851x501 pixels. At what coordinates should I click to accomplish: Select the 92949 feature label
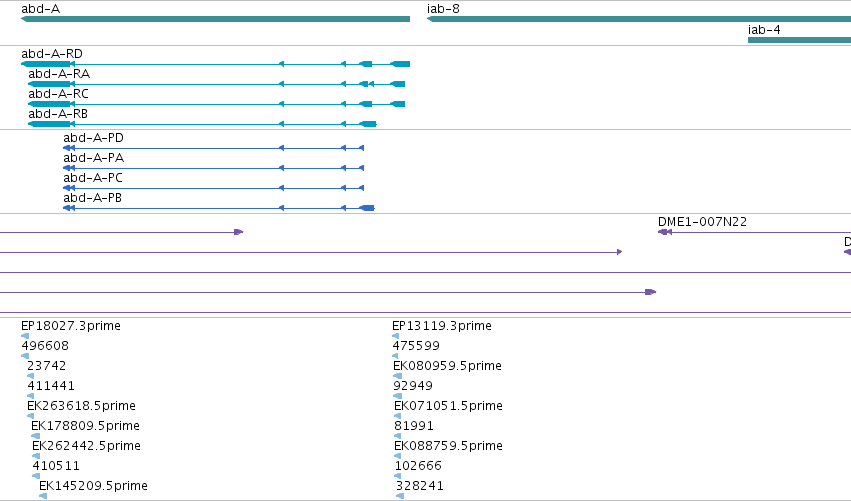pyautogui.click(x=413, y=386)
